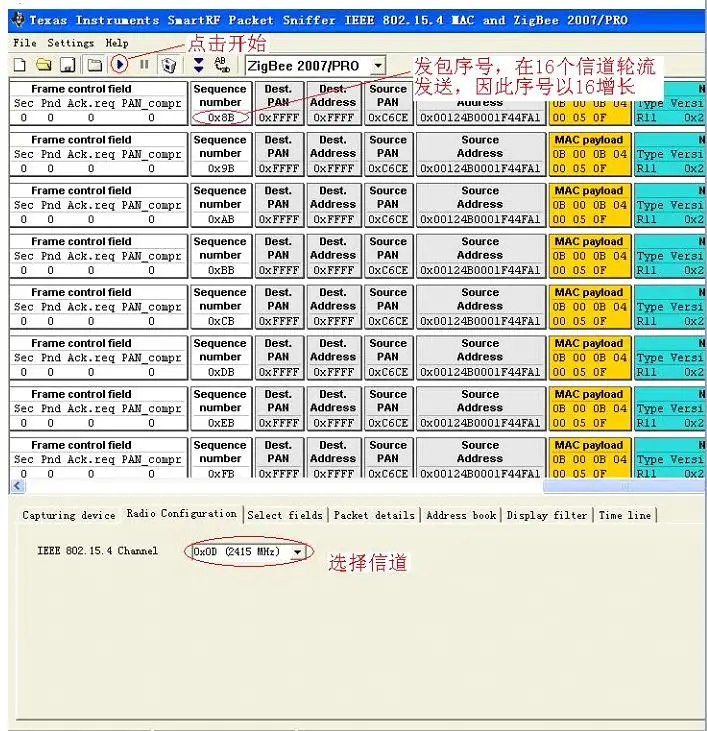Switch to the Display filter tab
Image resolution: width=707 pixels, height=731 pixels.
pyautogui.click(x=547, y=515)
